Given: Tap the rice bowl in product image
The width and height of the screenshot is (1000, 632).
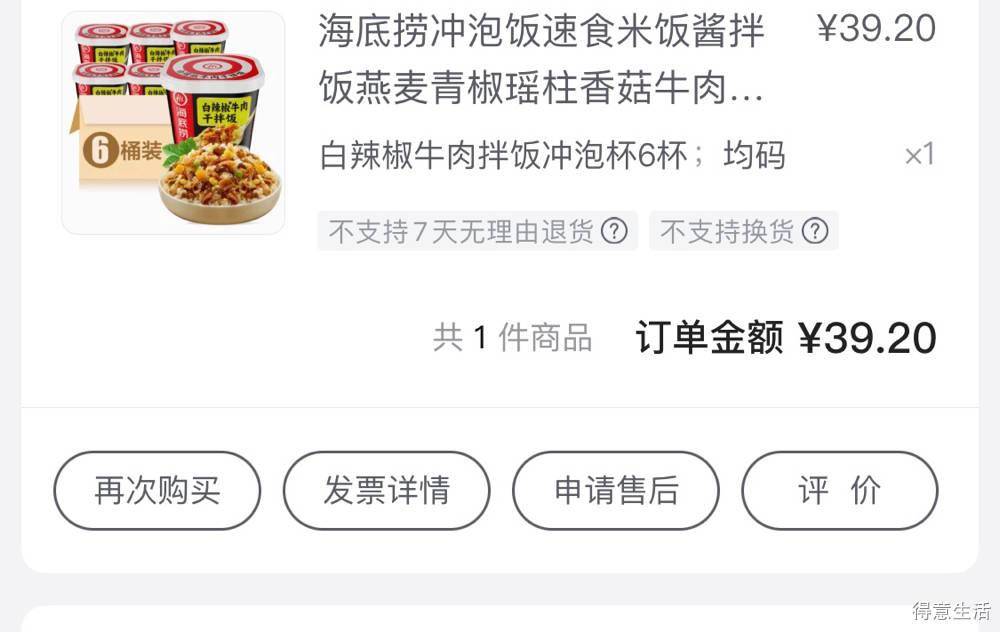Looking at the screenshot, I should point(220,183).
